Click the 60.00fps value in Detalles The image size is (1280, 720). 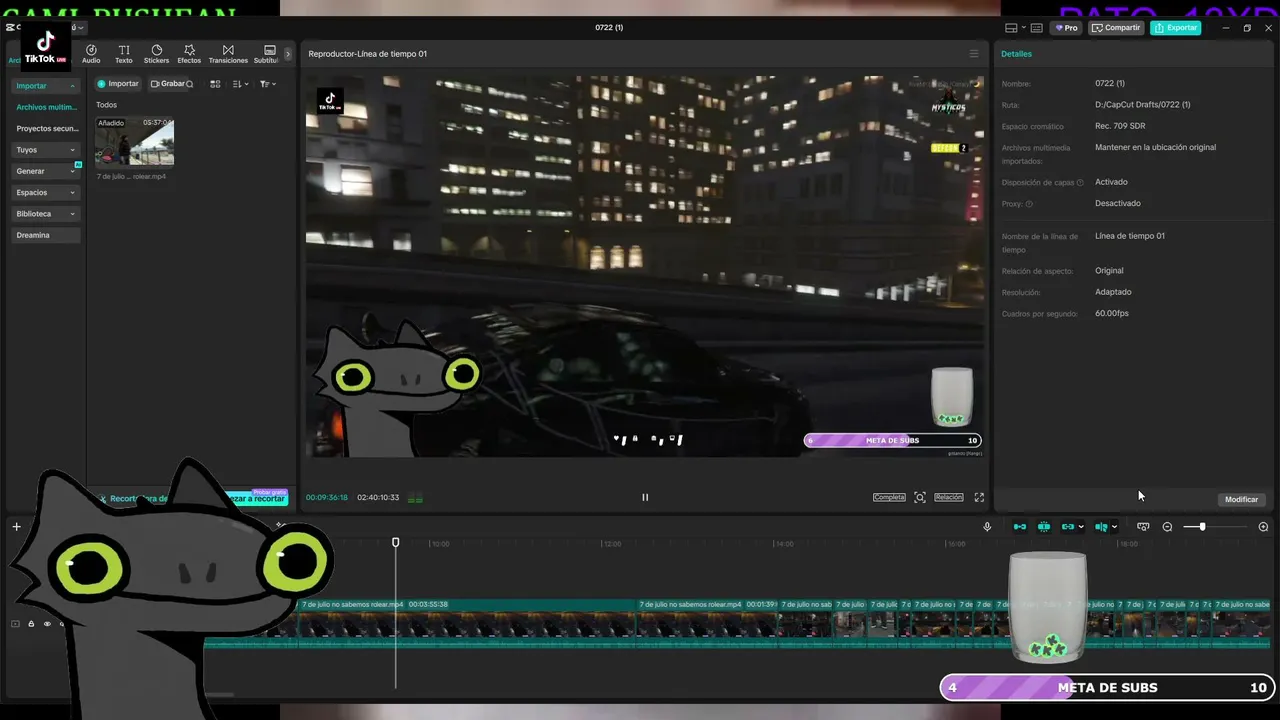[x=1112, y=314]
